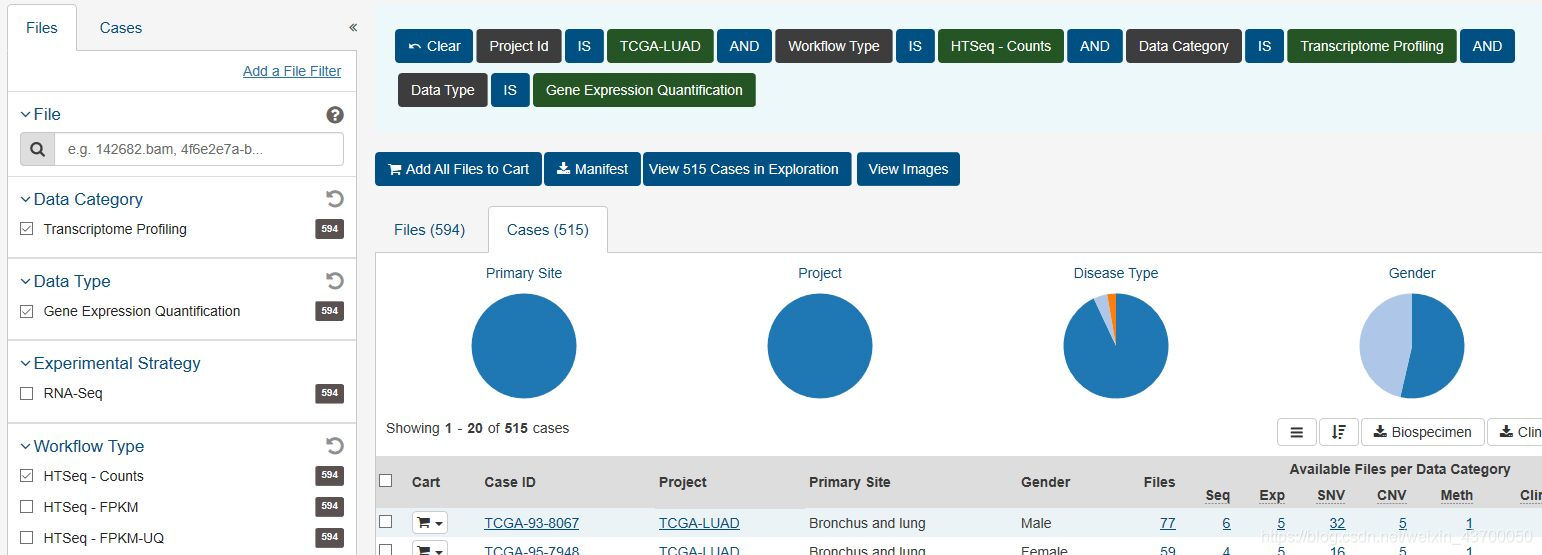Open the sort table icon
This screenshot has height=555, width=1542.
1338,432
